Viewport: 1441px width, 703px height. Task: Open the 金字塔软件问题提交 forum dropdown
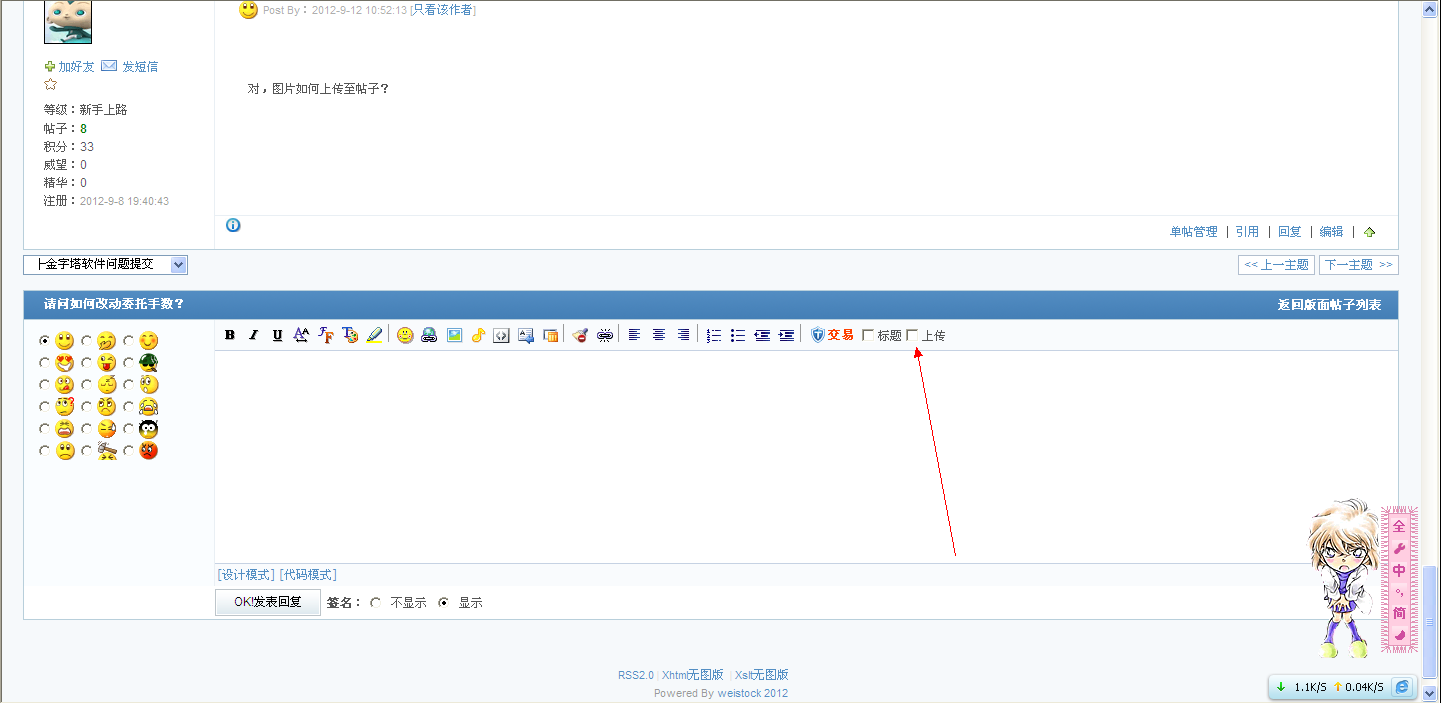pos(105,264)
